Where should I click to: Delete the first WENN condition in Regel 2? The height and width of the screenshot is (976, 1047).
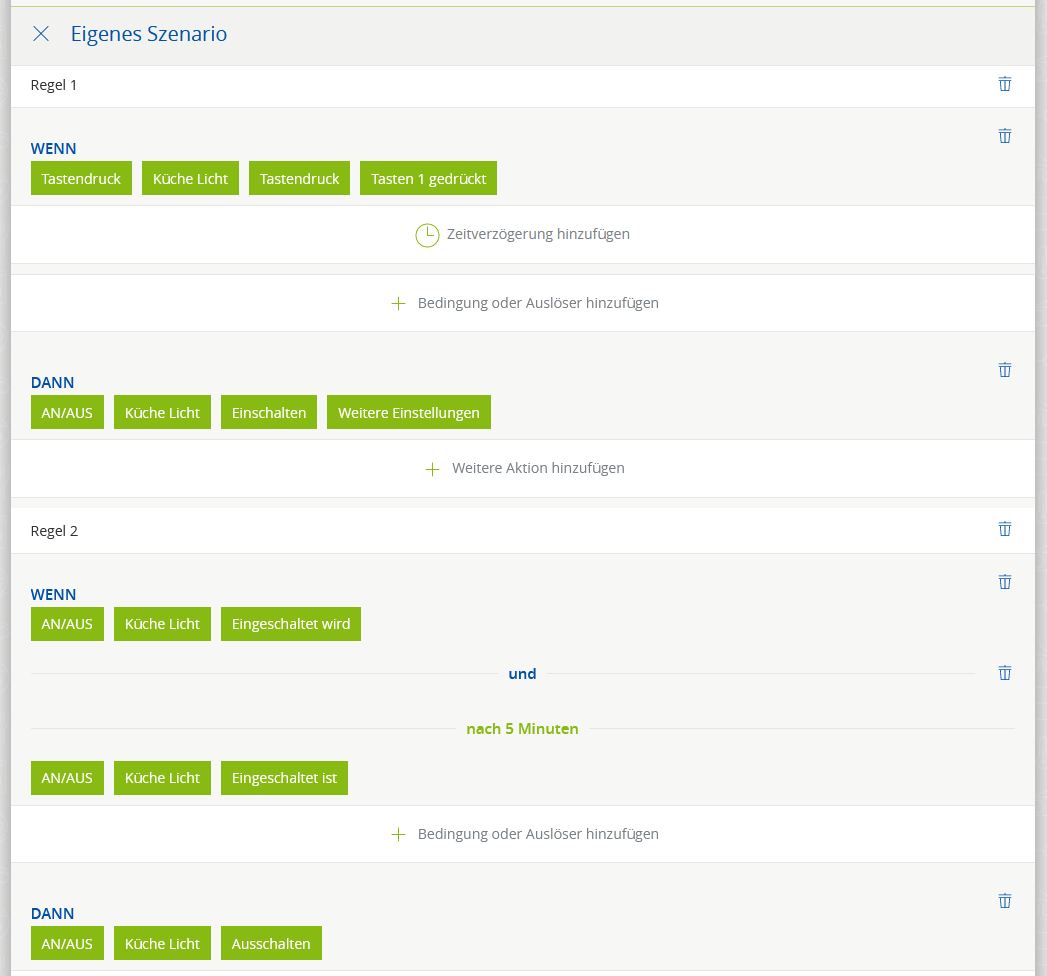(1005, 582)
